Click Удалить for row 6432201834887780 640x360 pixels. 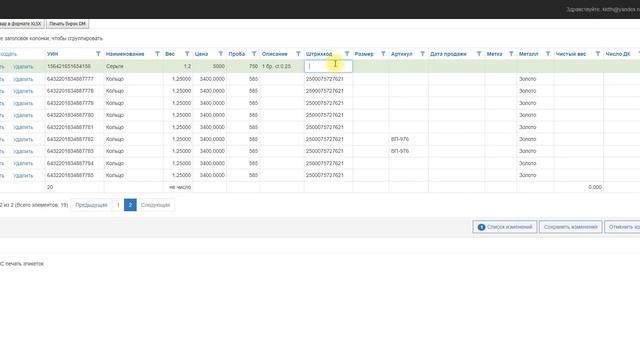click(23, 115)
